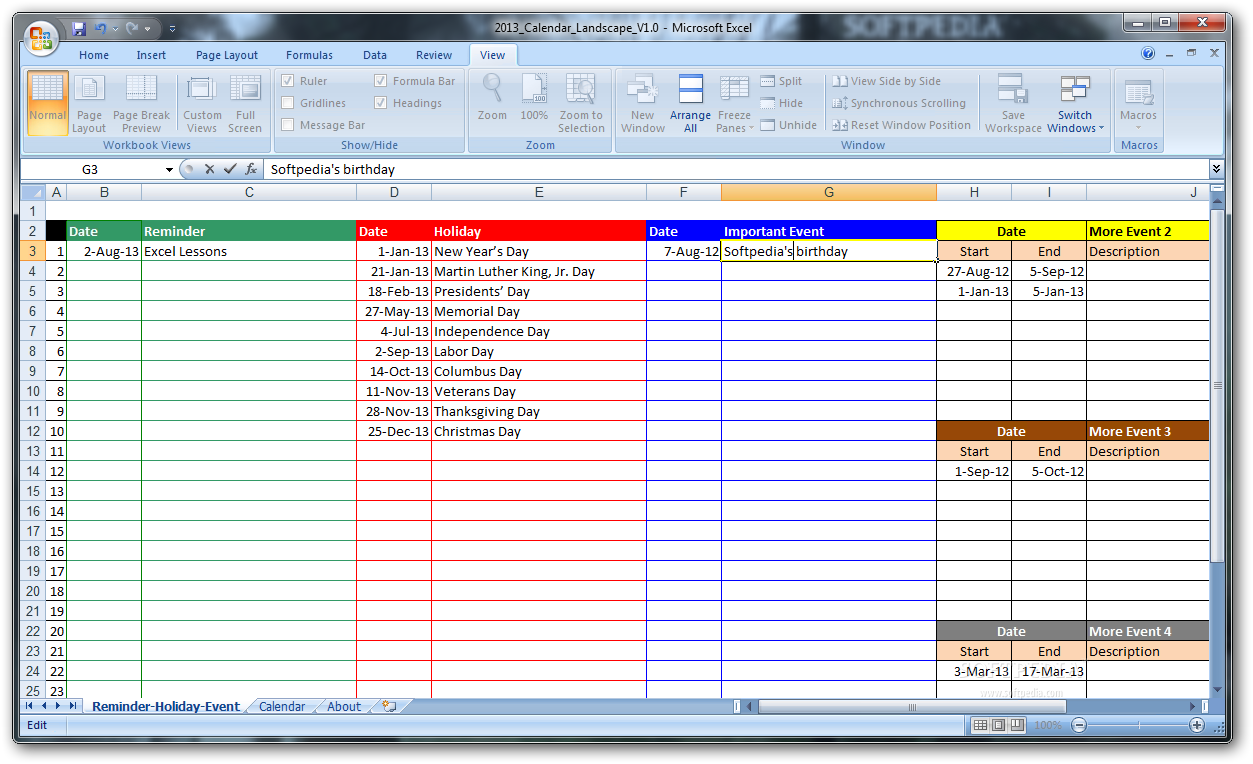1253x764 pixels.
Task: Toggle the Gridlines checkbox
Action: [x=288, y=103]
